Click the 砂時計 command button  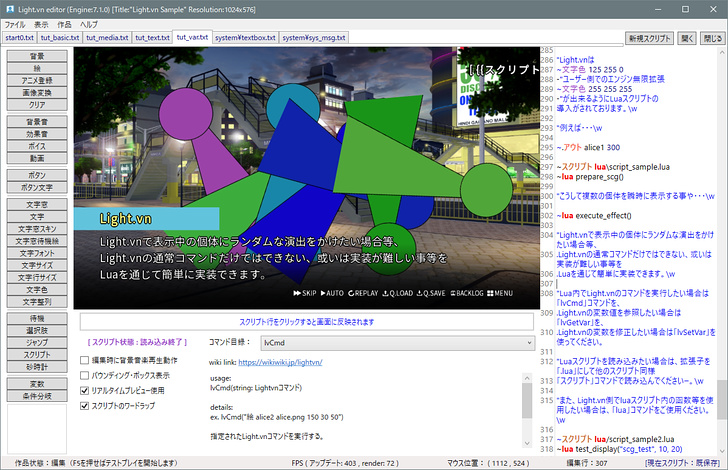coord(37,366)
